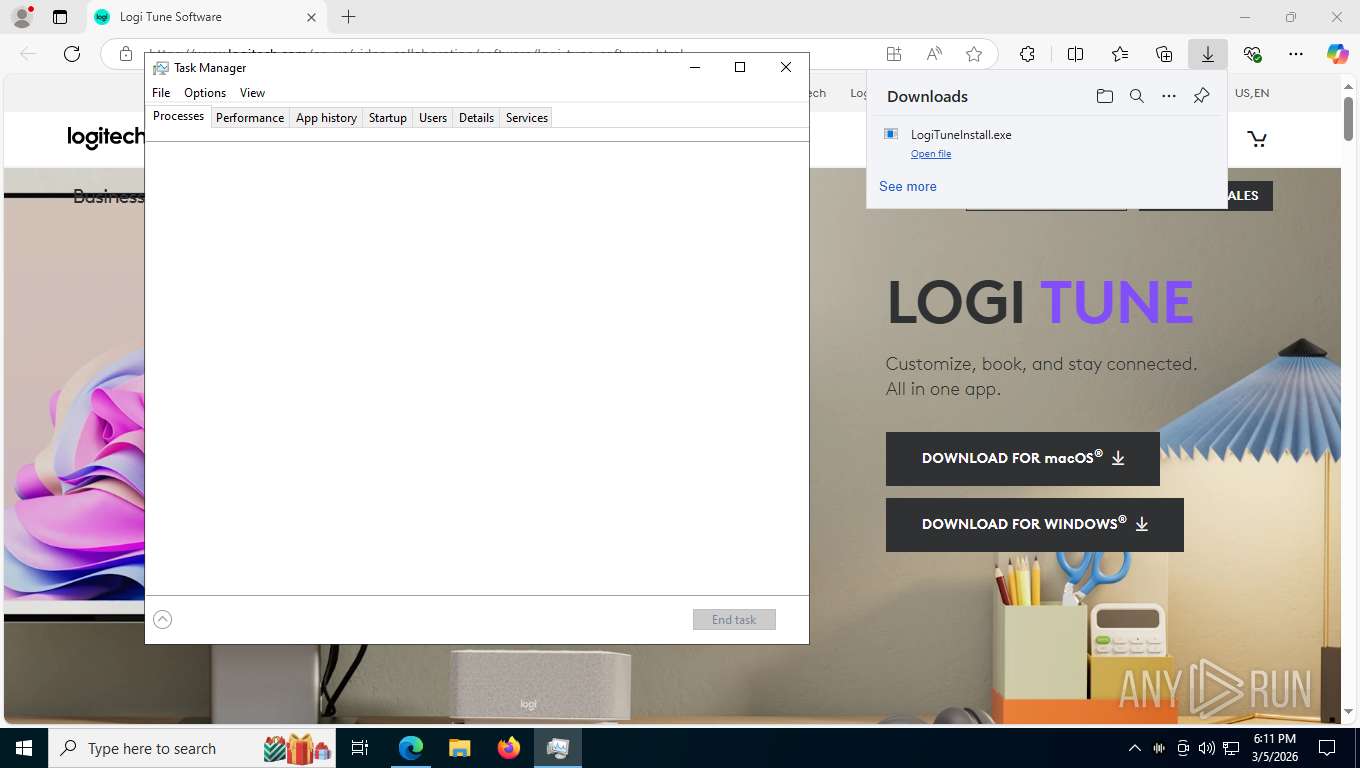Switch to the App history tab
Viewport: 1360px width, 768px height.
(326, 118)
